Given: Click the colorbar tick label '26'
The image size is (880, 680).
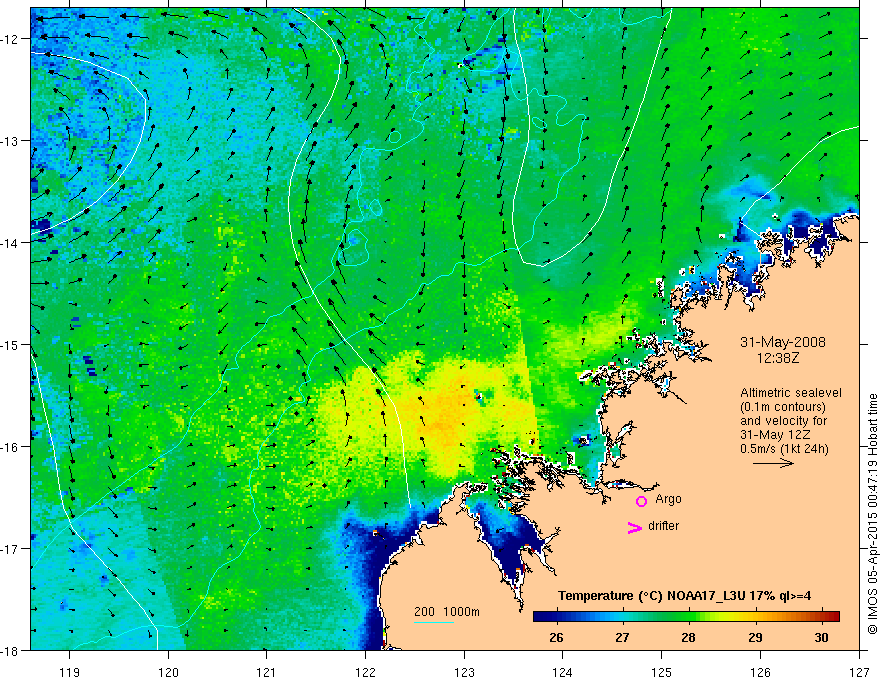Looking at the screenshot, I should click(556, 638).
